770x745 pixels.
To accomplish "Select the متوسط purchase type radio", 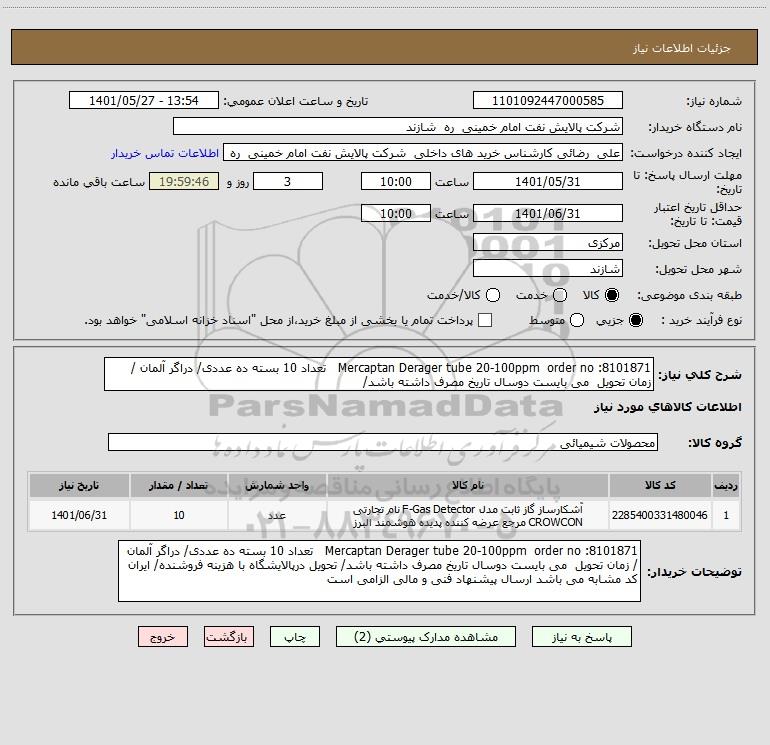I will 577,321.
